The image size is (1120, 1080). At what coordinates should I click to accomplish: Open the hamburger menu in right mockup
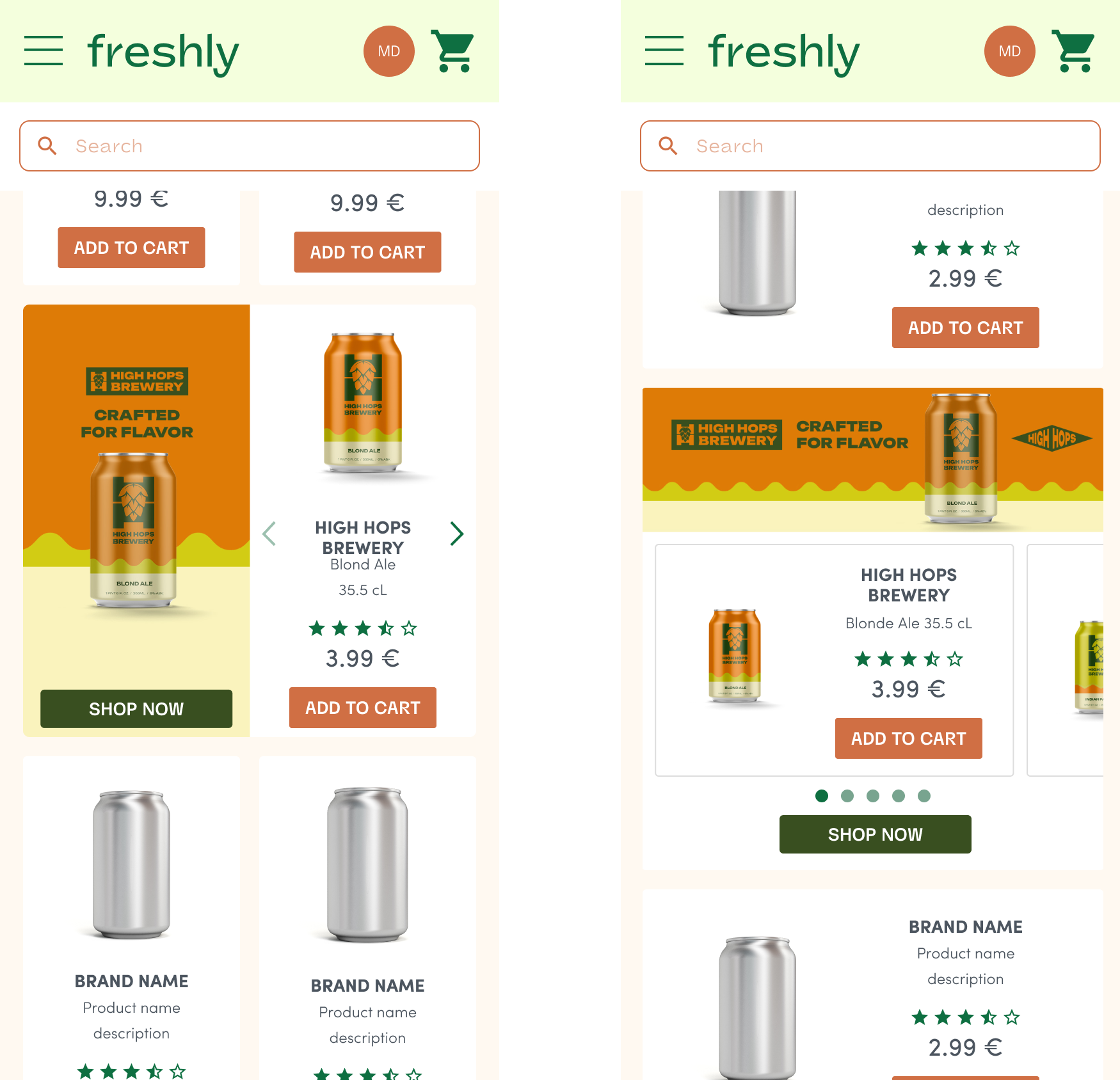tap(664, 51)
